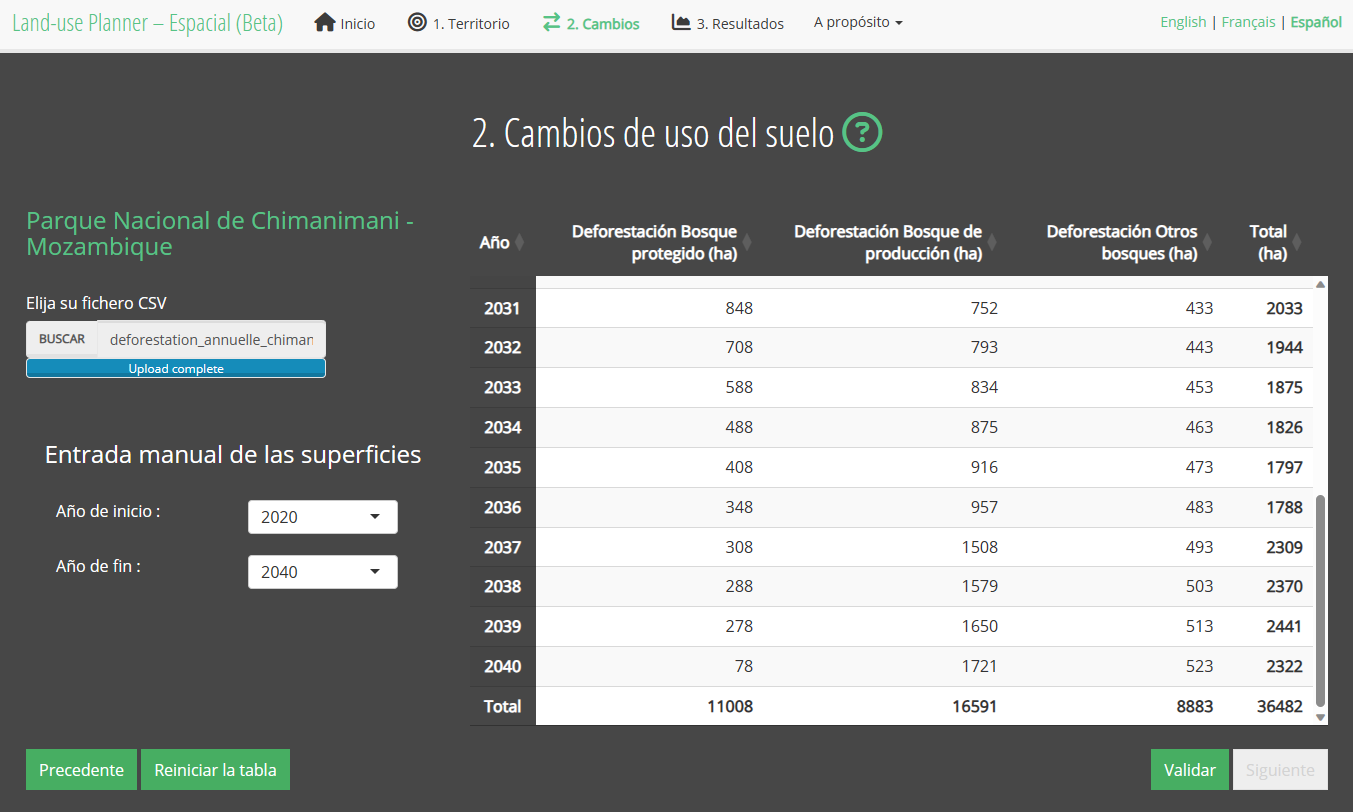The image size is (1353, 812).
Task: Sort by Deforestación Otros bosques arrows
Action: (1207, 243)
